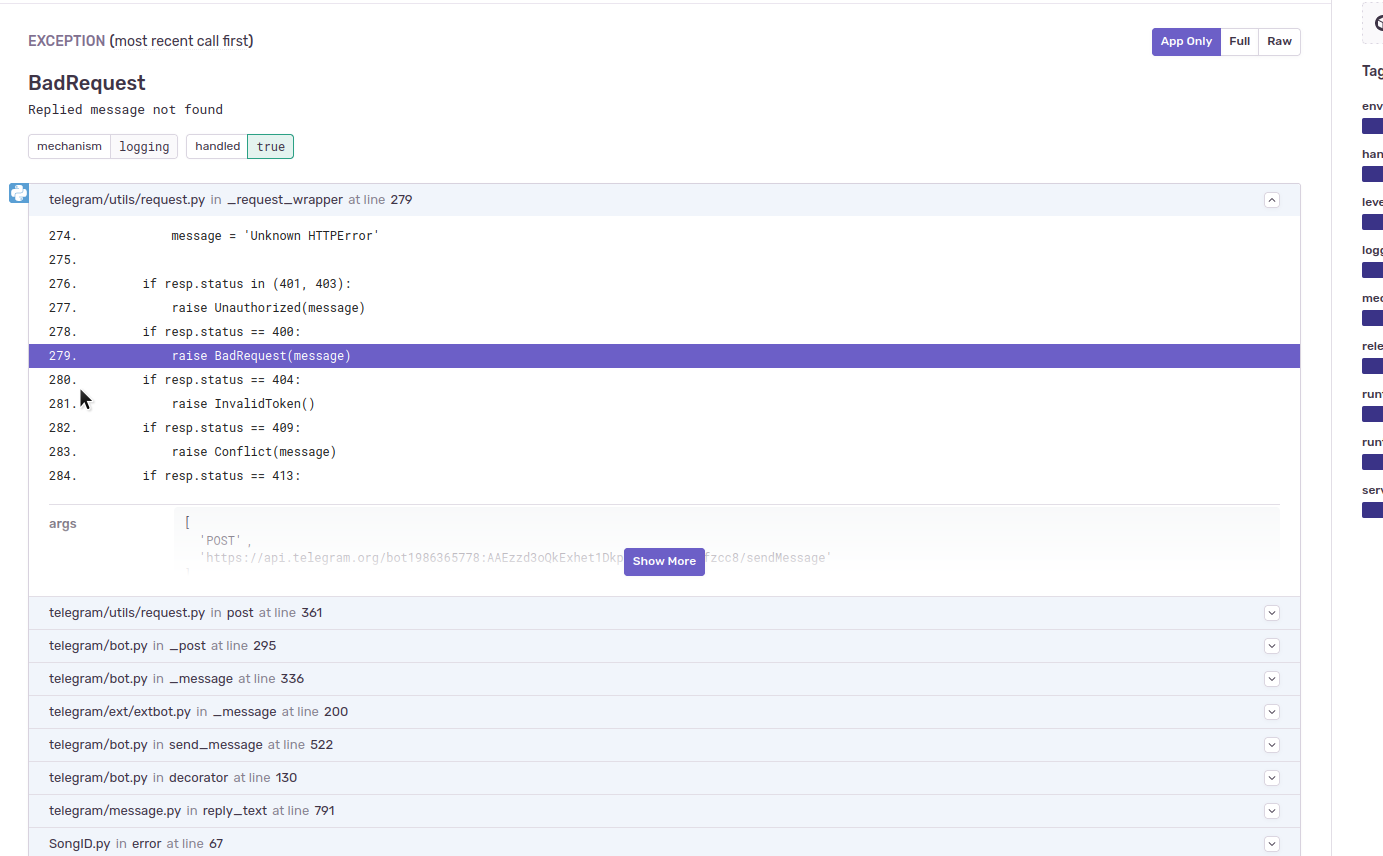Click the handled tag key
This screenshot has height=856, width=1383.
tap(217, 147)
